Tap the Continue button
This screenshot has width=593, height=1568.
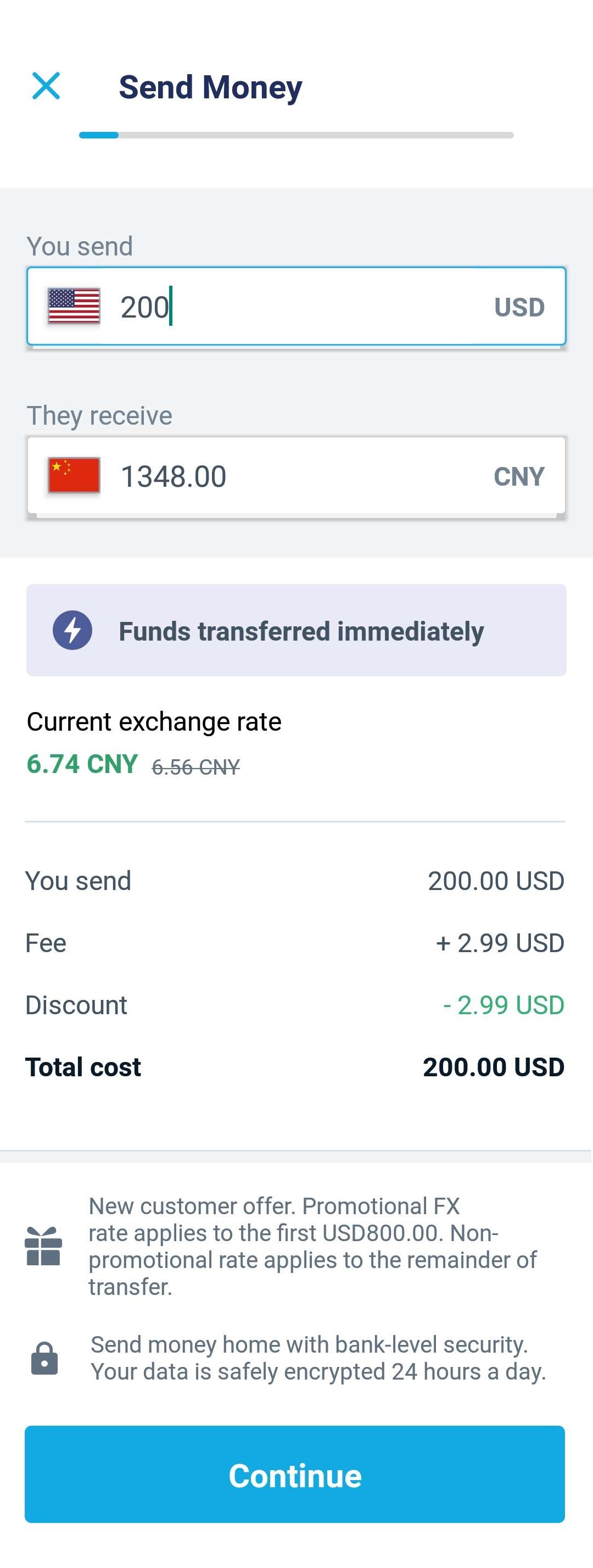click(295, 1474)
